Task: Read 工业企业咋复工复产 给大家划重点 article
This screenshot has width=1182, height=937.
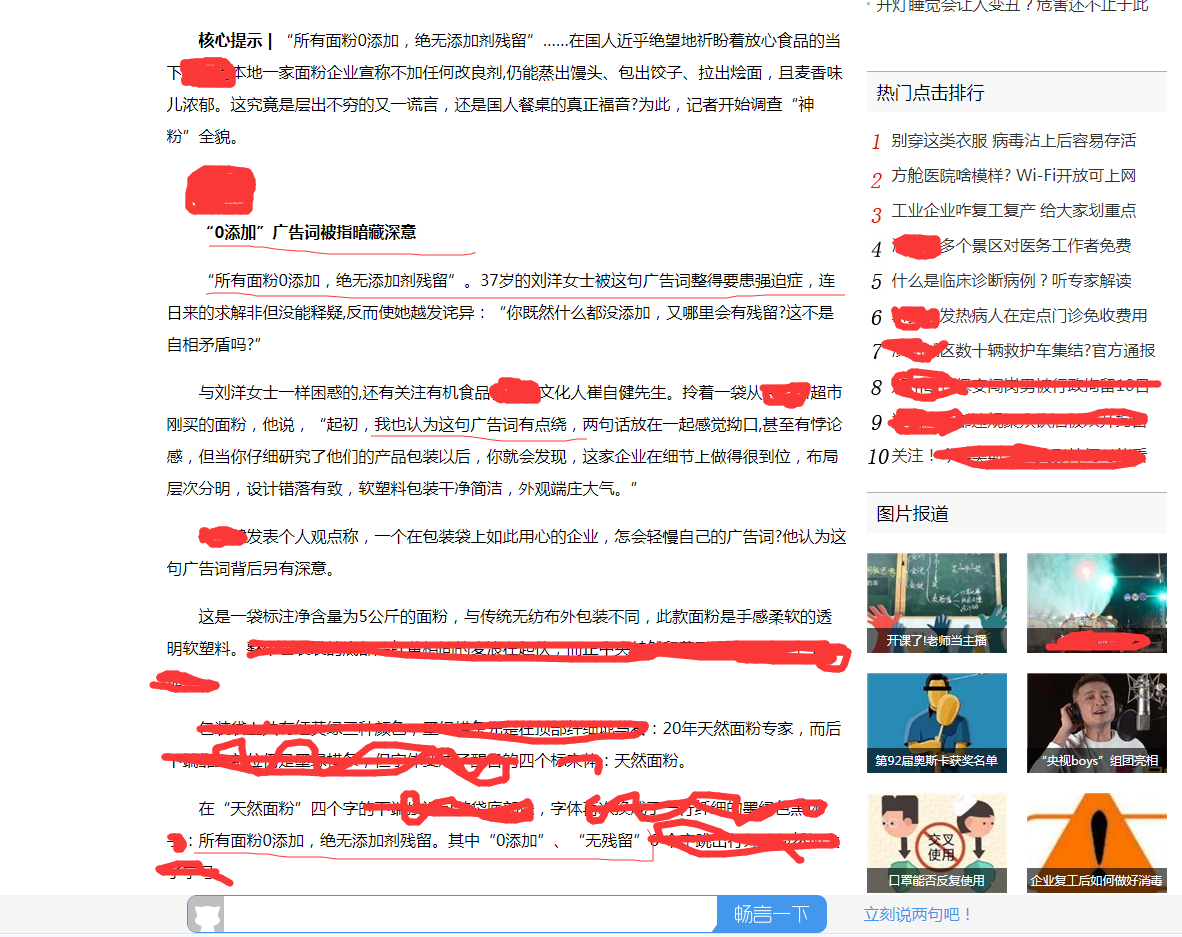Action: pos(1012,211)
